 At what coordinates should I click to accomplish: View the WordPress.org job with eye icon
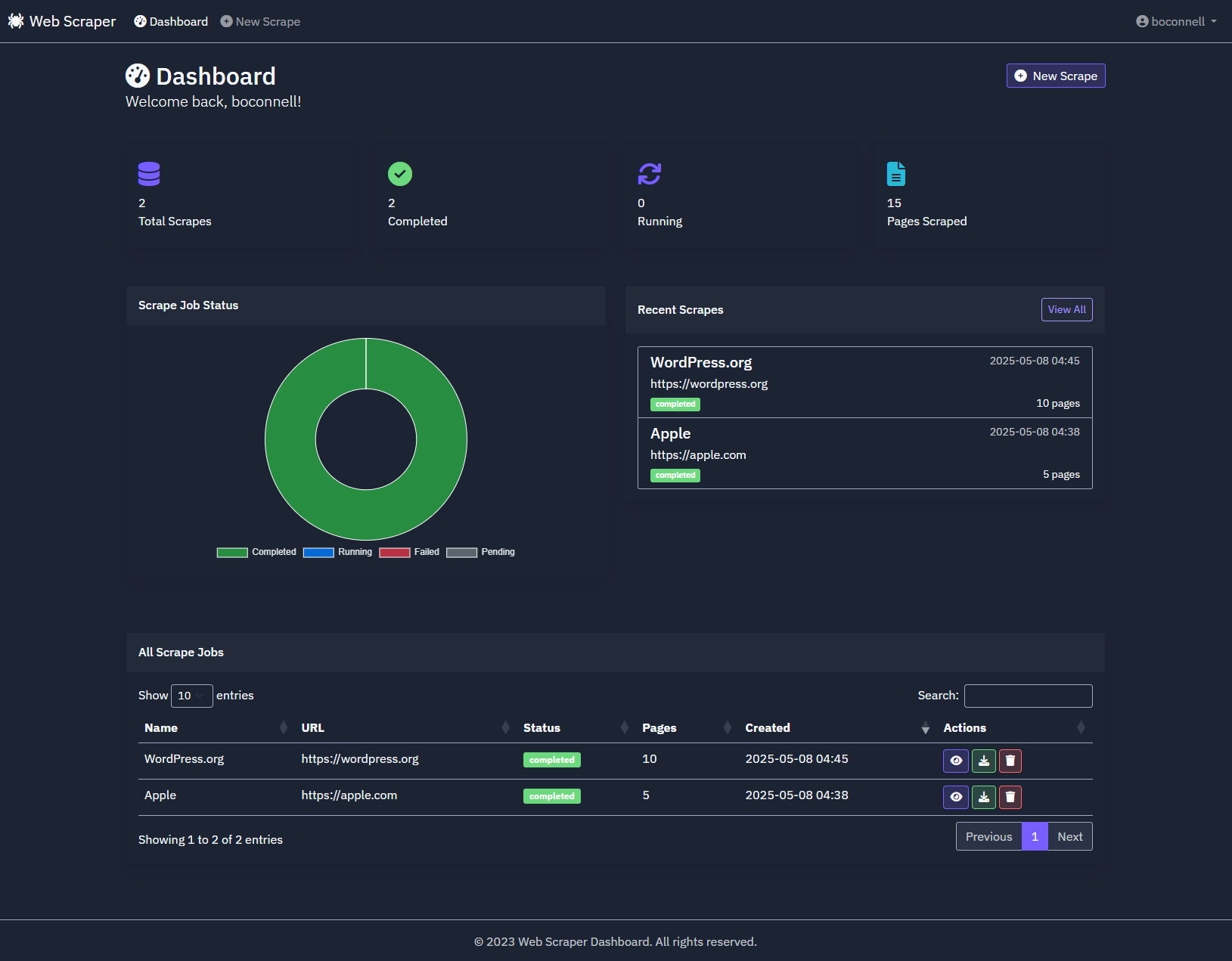[956, 761]
